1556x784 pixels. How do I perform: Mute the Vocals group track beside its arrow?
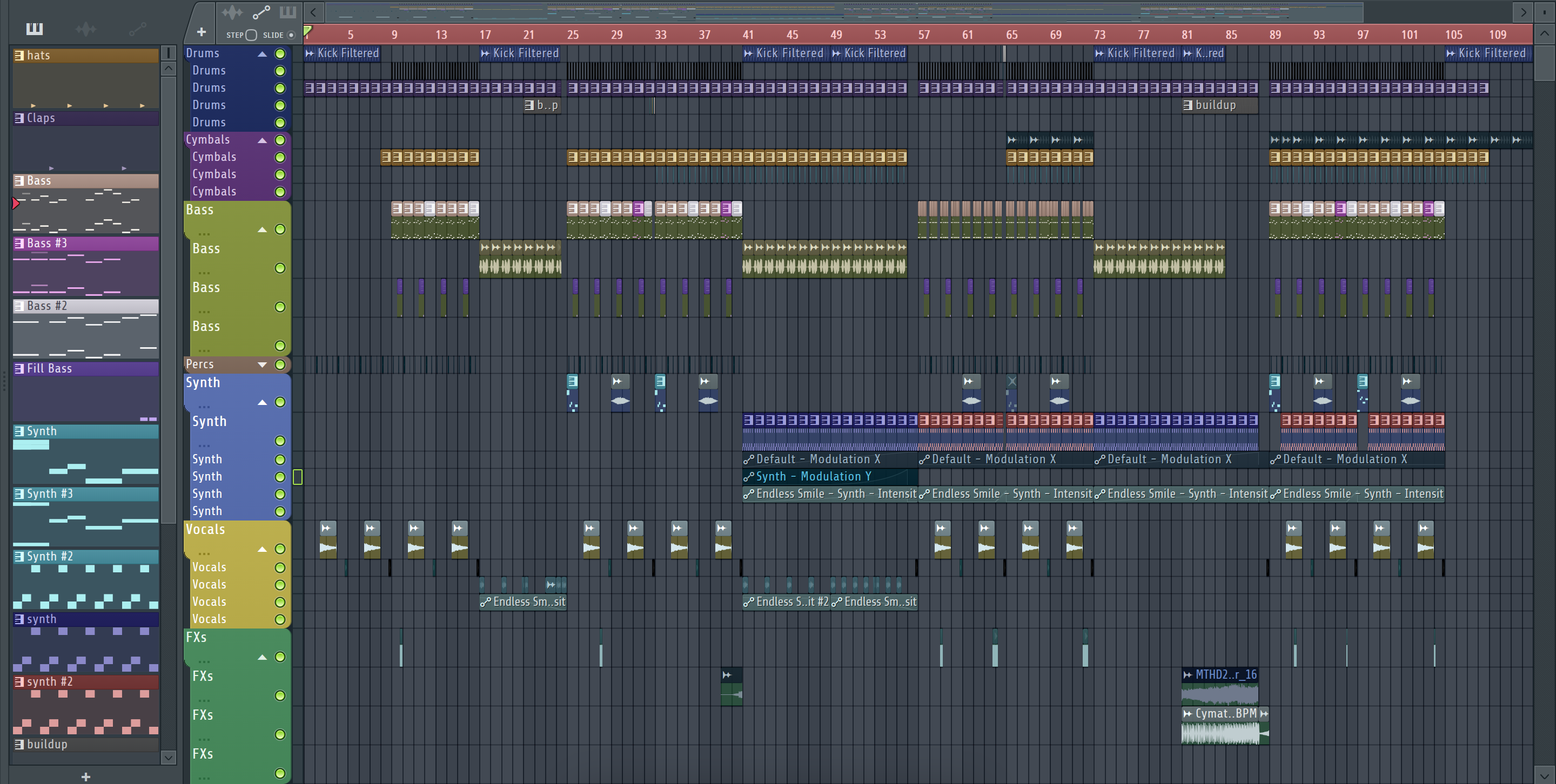280,549
